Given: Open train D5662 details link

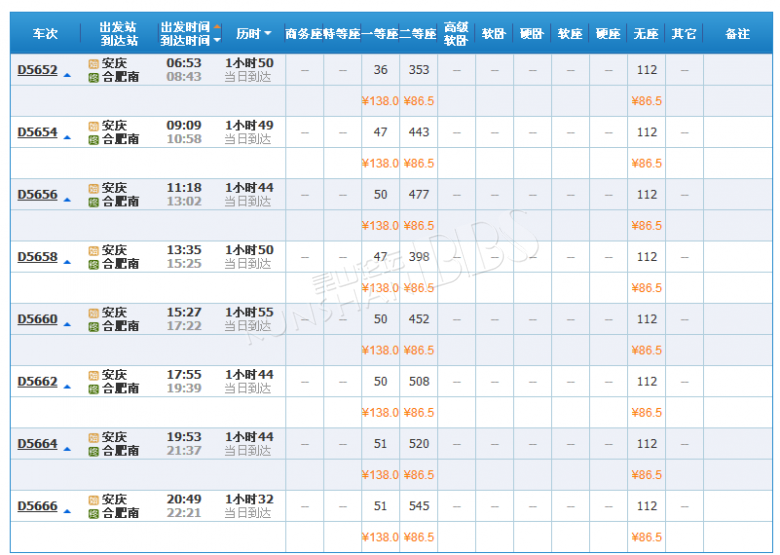Looking at the screenshot, I should pos(37,382).
